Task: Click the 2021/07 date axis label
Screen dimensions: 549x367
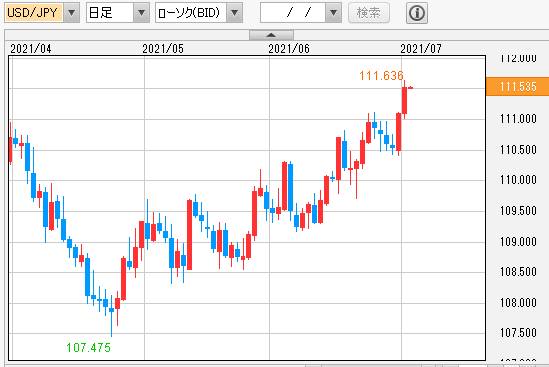Action: (421, 49)
